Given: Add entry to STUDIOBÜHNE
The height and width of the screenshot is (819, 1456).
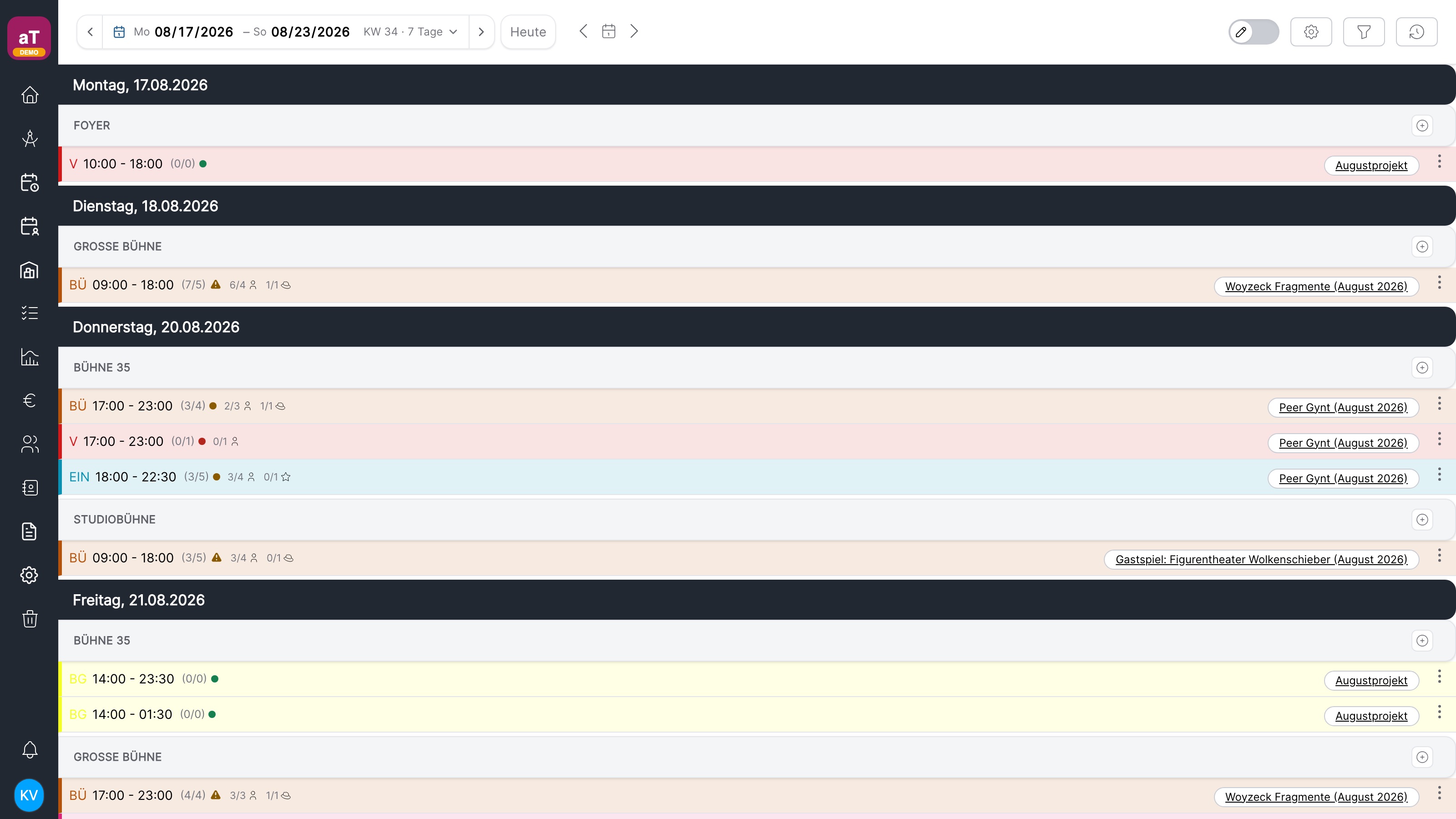Looking at the screenshot, I should coord(1422,520).
